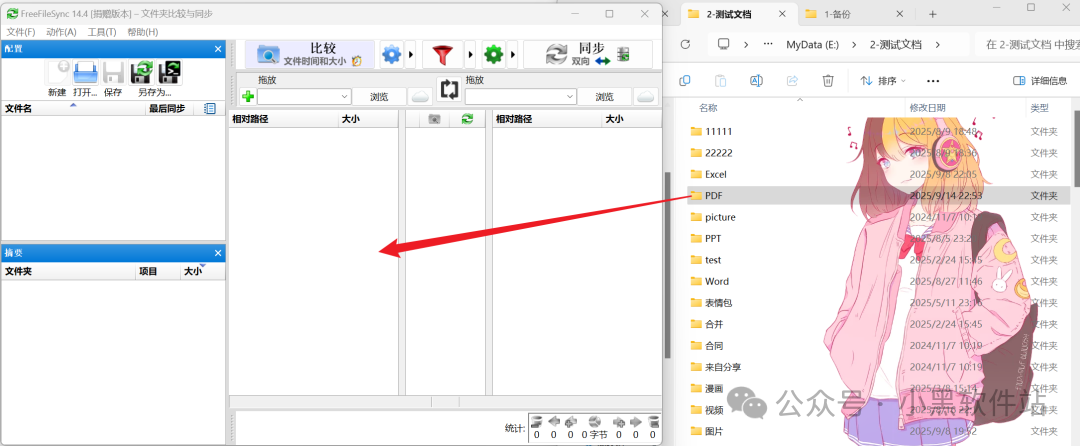Click MyData (E:) breadcrumb
1080x446 pixels.
(815, 44)
